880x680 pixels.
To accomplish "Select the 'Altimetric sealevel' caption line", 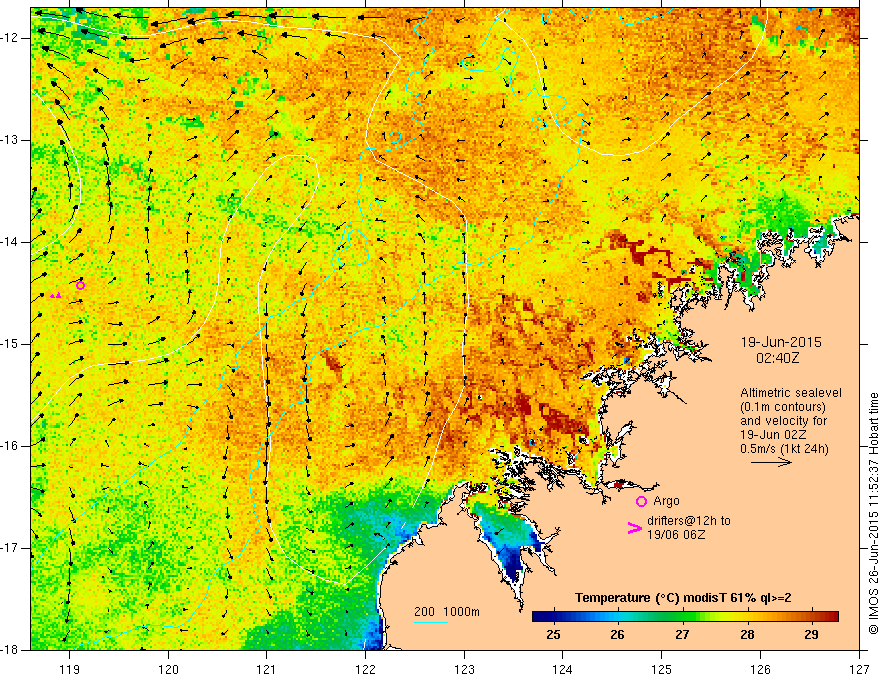I will click(x=791, y=393).
